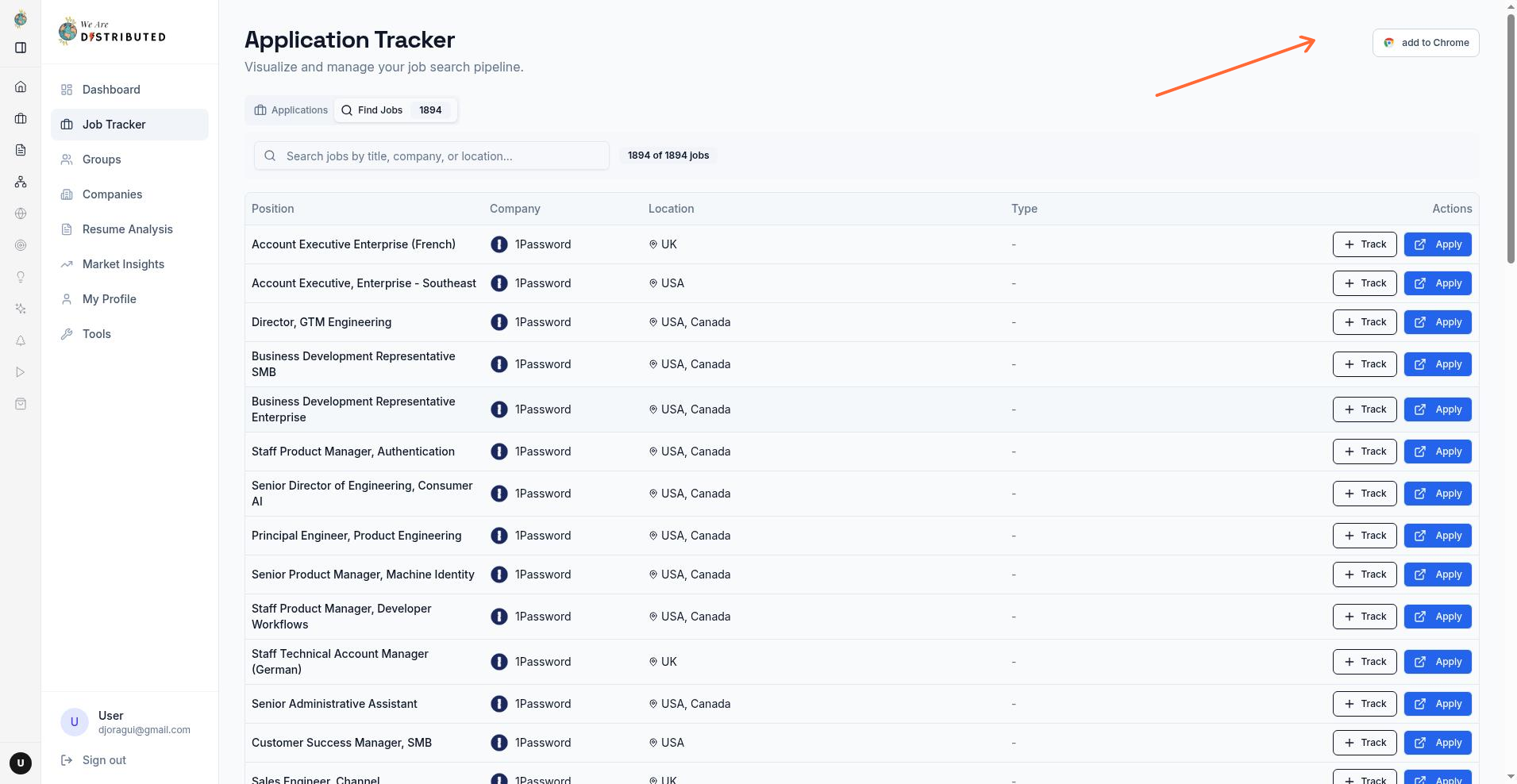Apply to Customer Success Manager, SMB
Viewport: 1517px width, 784px height.
click(x=1438, y=743)
